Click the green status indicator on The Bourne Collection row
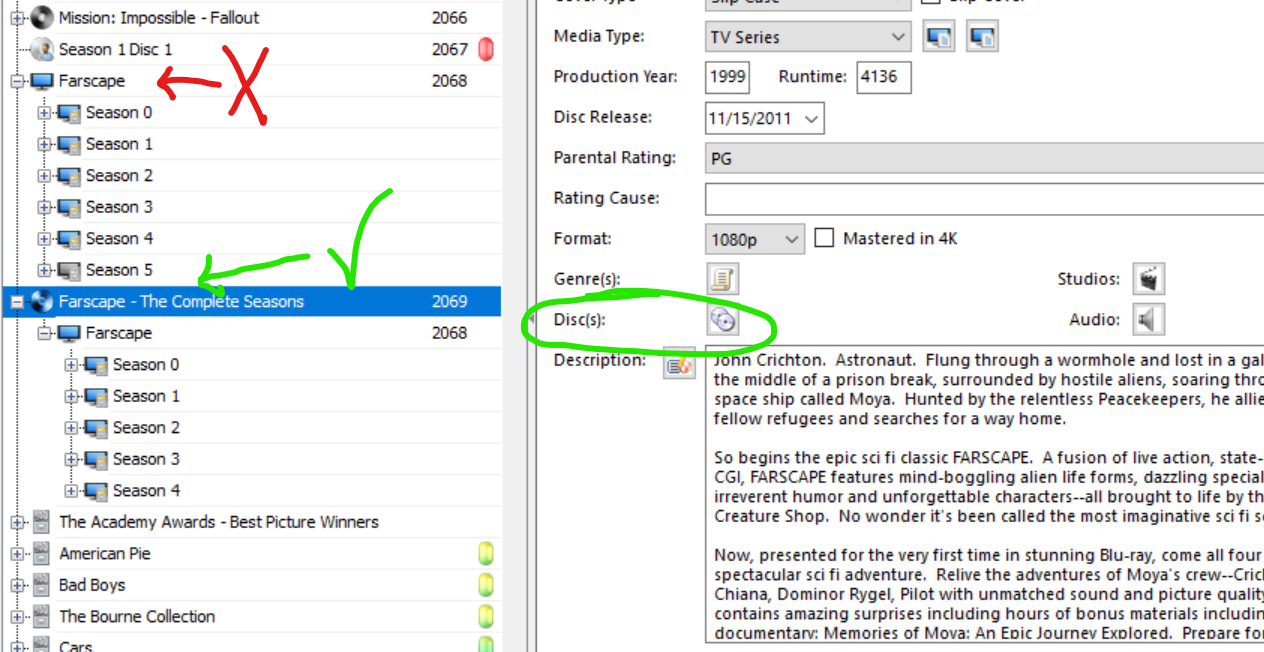Screen dimensions: 1264x652 coord(486,616)
